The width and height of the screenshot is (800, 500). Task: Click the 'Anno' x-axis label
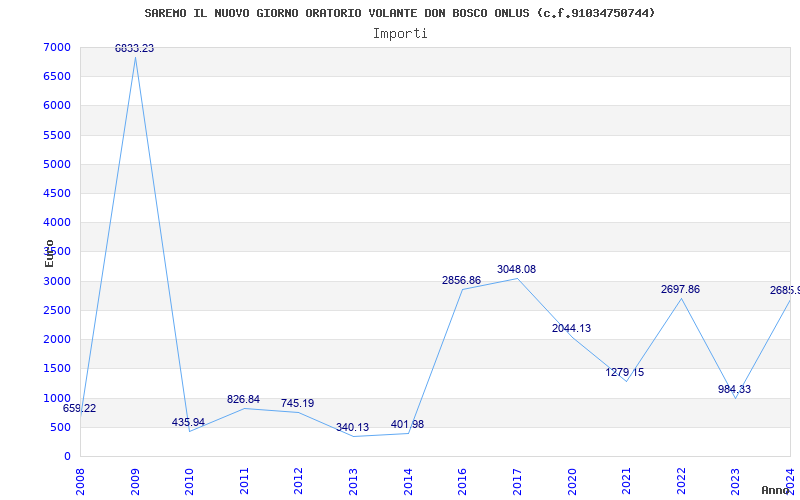coord(776,490)
